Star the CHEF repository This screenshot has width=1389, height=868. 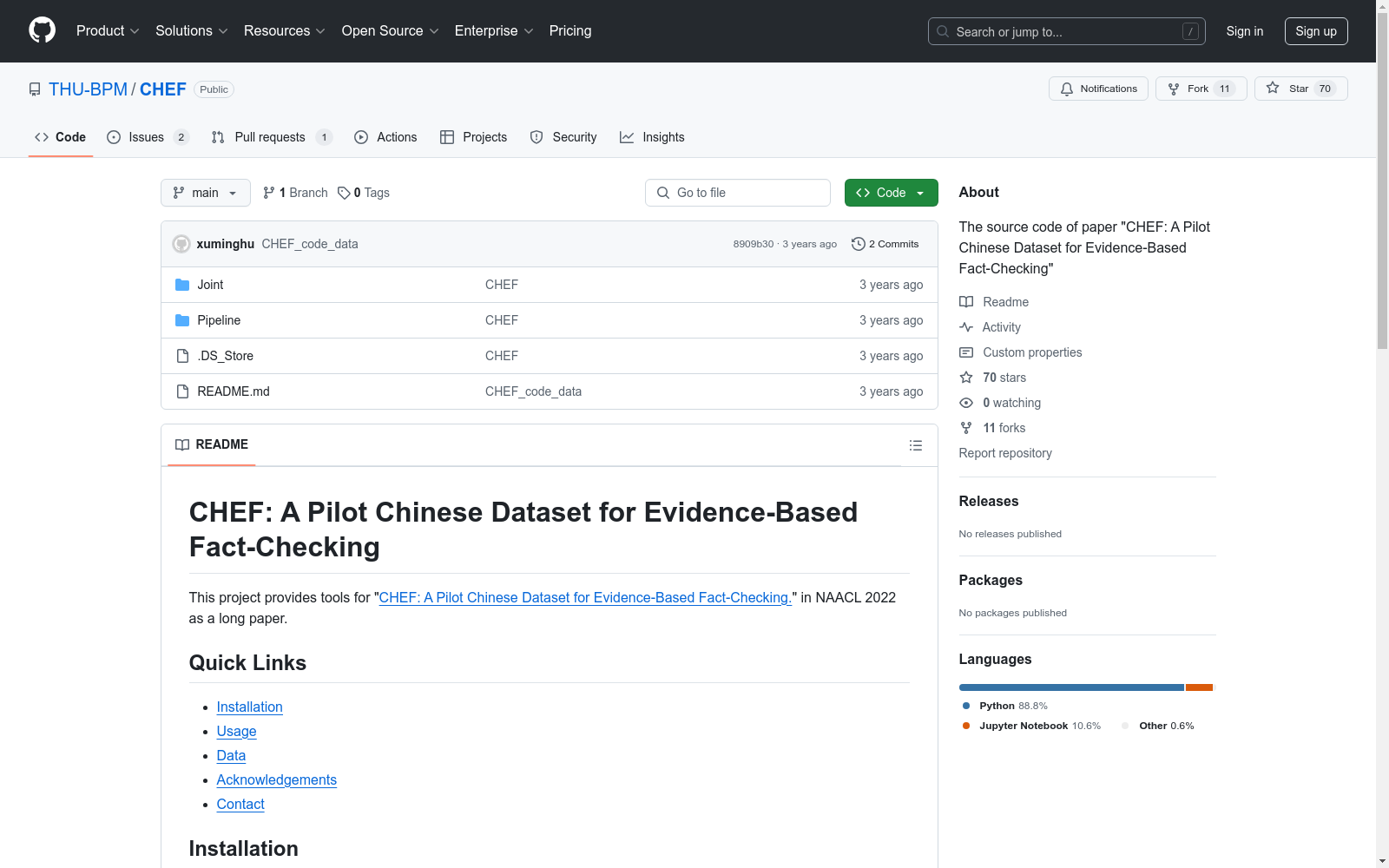point(1300,89)
